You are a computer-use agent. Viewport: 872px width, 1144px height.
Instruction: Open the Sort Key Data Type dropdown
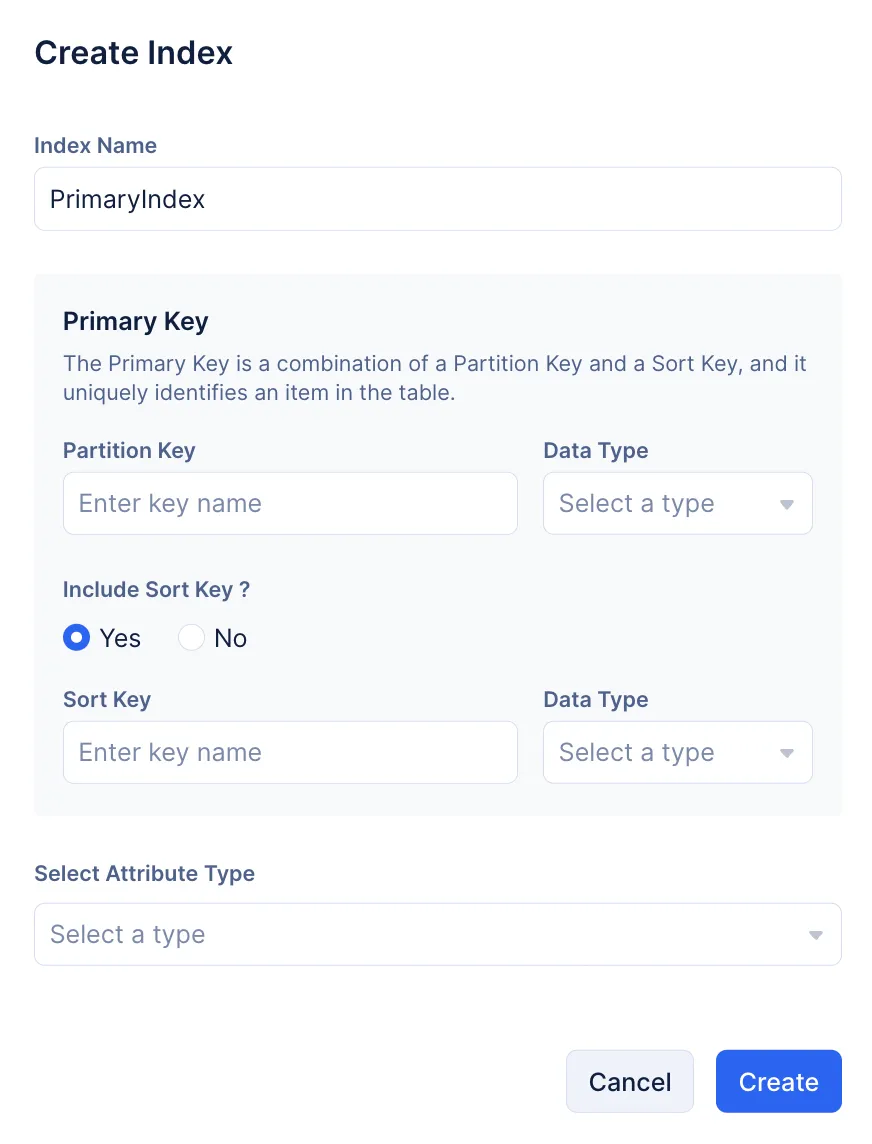click(x=677, y=753)
